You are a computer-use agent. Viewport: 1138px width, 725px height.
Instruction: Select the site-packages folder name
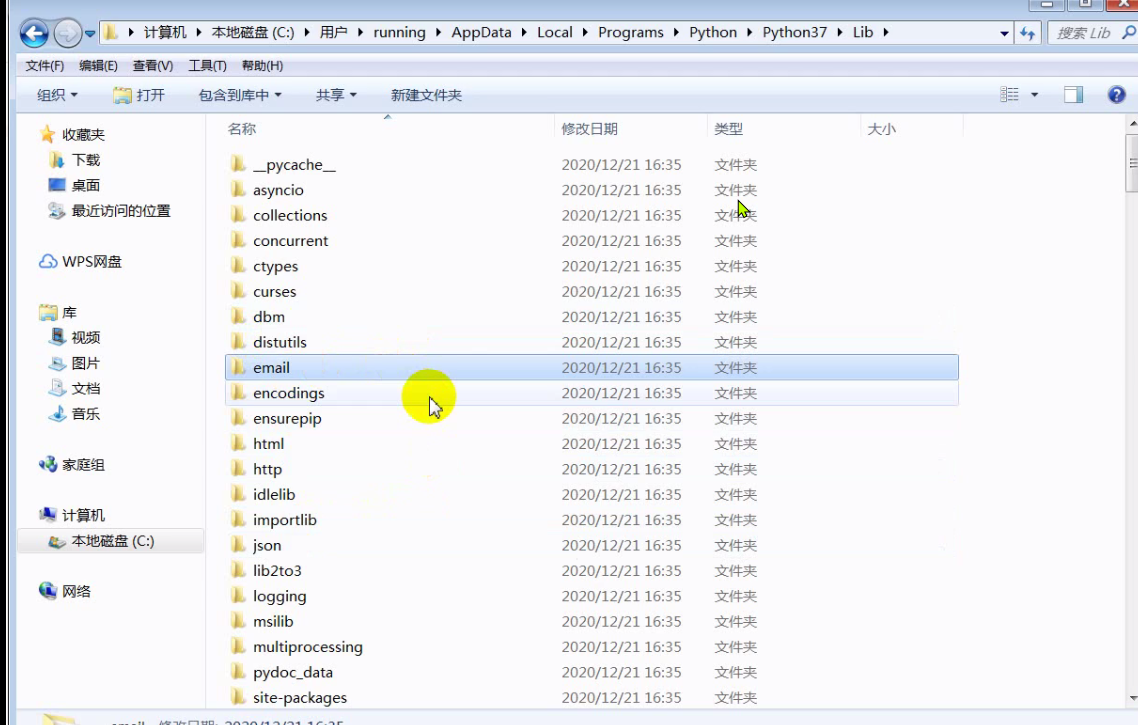[x=300, y=698]
